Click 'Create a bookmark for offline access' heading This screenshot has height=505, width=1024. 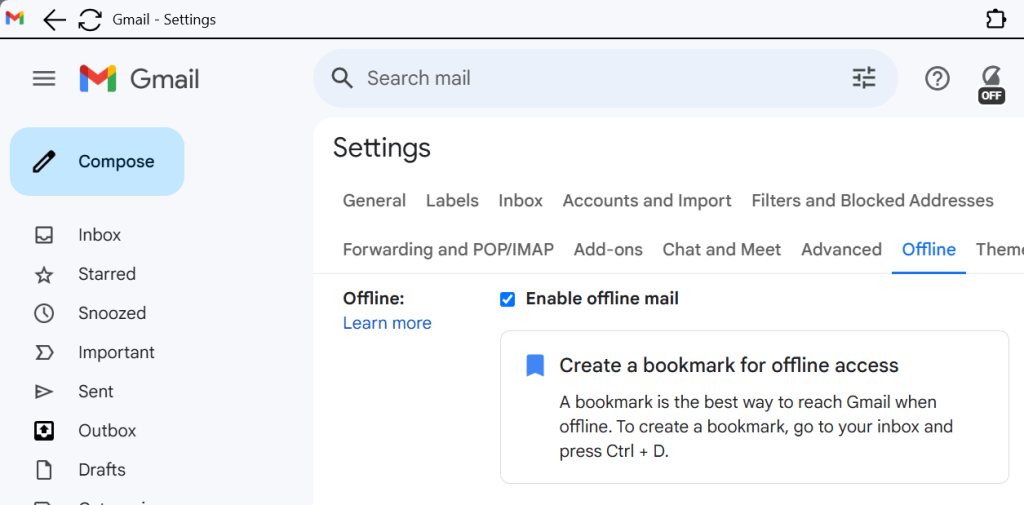click(729, 366)
